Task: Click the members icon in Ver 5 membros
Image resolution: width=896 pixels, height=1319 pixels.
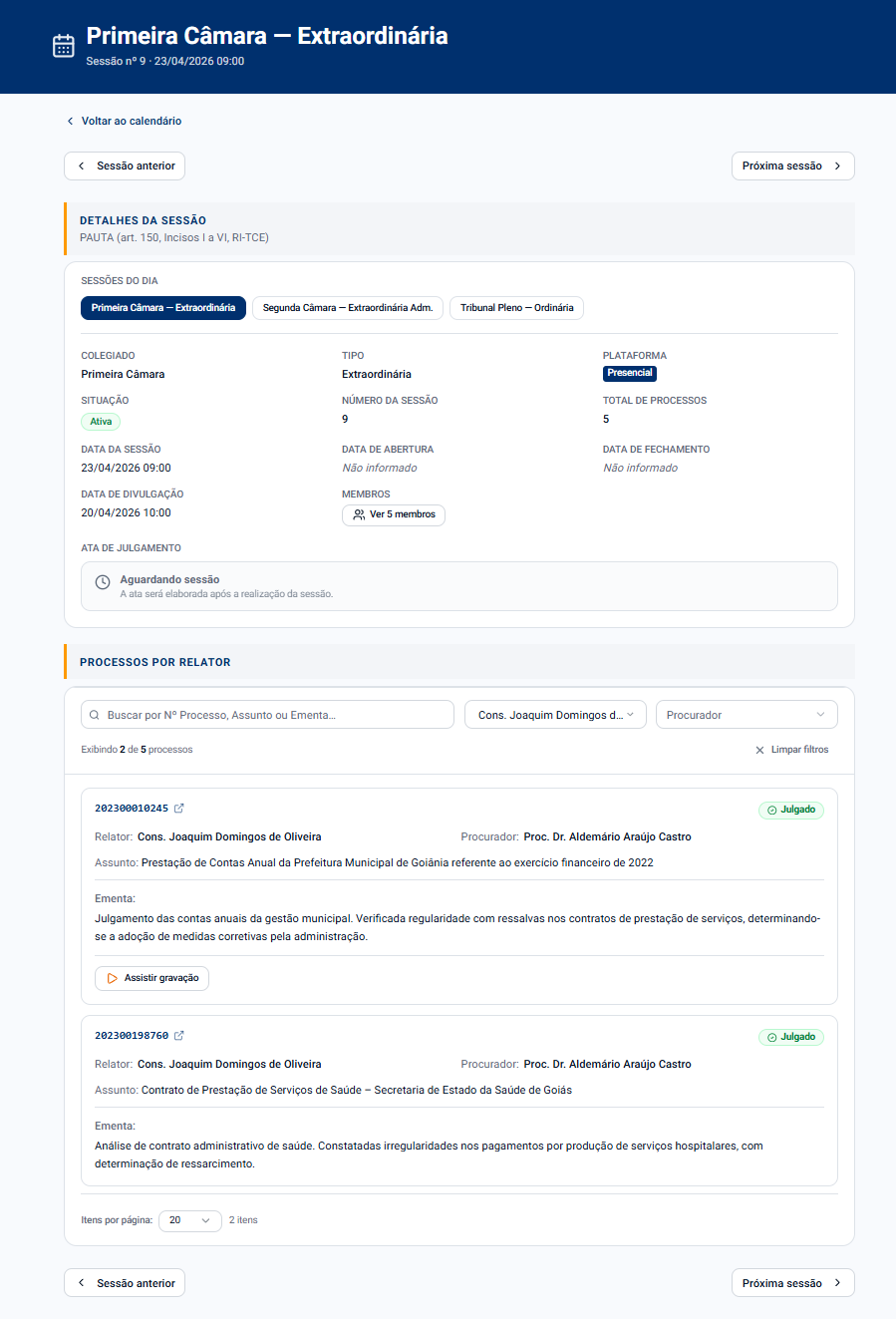Action: [359, 515]
